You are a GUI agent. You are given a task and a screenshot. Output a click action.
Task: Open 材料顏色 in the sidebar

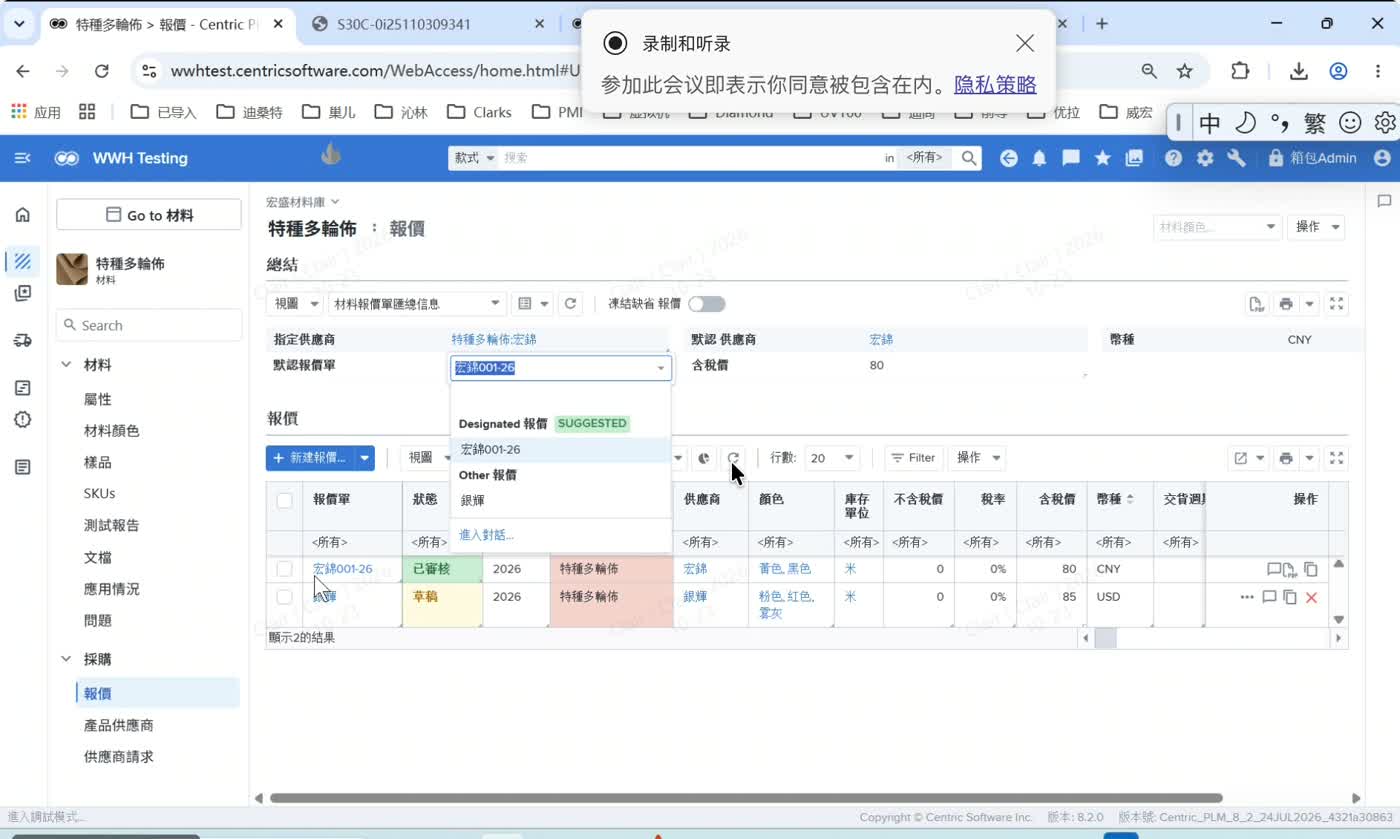pyautogui.click(x=112, y=431)
